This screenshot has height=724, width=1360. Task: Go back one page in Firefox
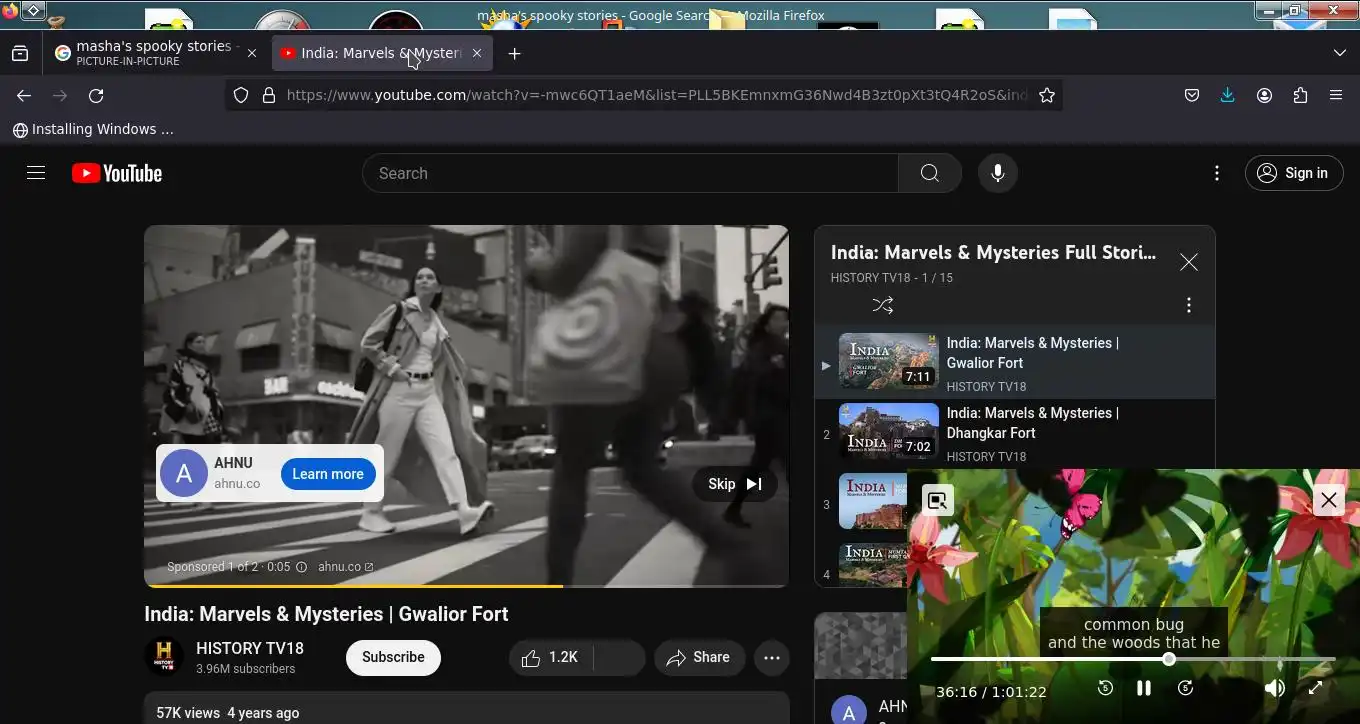click(24, 95)
